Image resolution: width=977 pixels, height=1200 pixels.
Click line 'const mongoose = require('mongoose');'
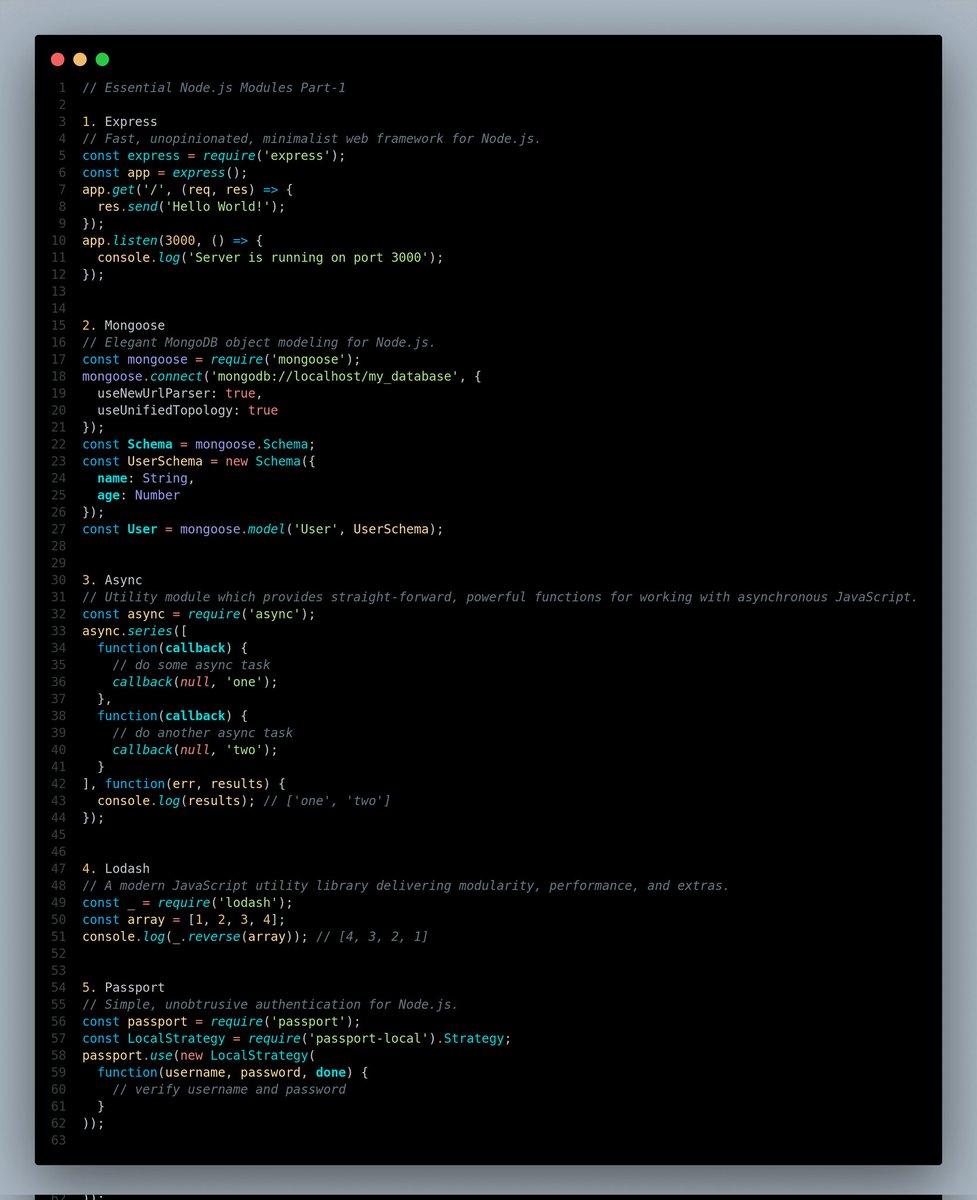tap(221, 359)
